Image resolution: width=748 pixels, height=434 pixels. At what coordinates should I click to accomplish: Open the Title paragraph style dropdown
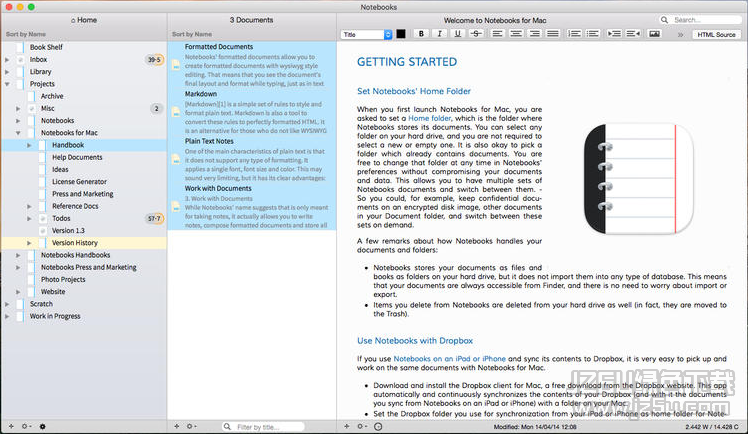point(366,34)
